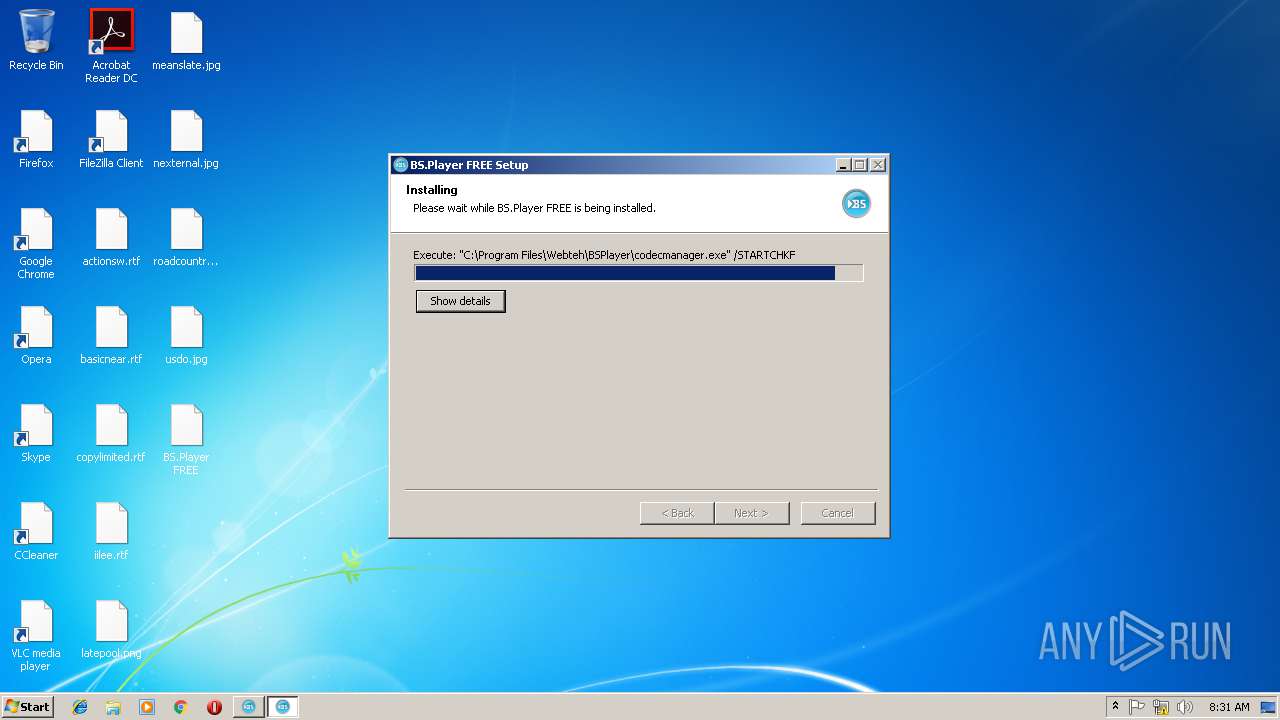Open the volume speaker icon
1280x720 pixels.
pyautogui.click(x=1185, y=707)
